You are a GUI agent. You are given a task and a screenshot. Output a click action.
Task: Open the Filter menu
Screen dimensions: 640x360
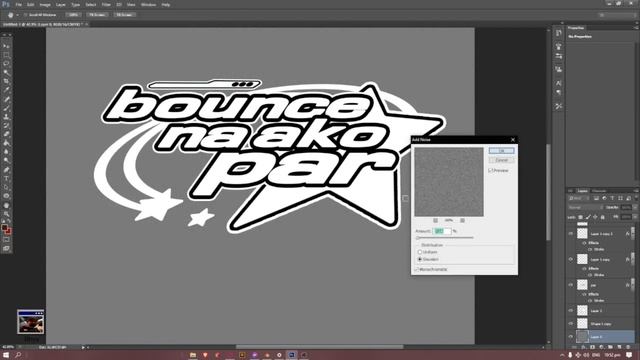106,4
